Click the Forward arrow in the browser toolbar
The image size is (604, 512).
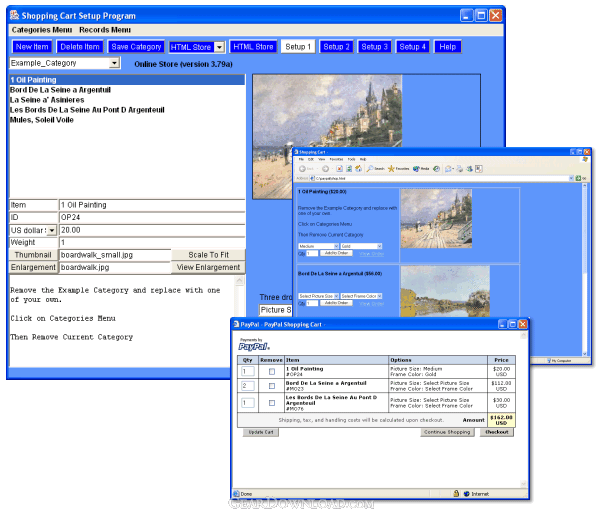325,169
